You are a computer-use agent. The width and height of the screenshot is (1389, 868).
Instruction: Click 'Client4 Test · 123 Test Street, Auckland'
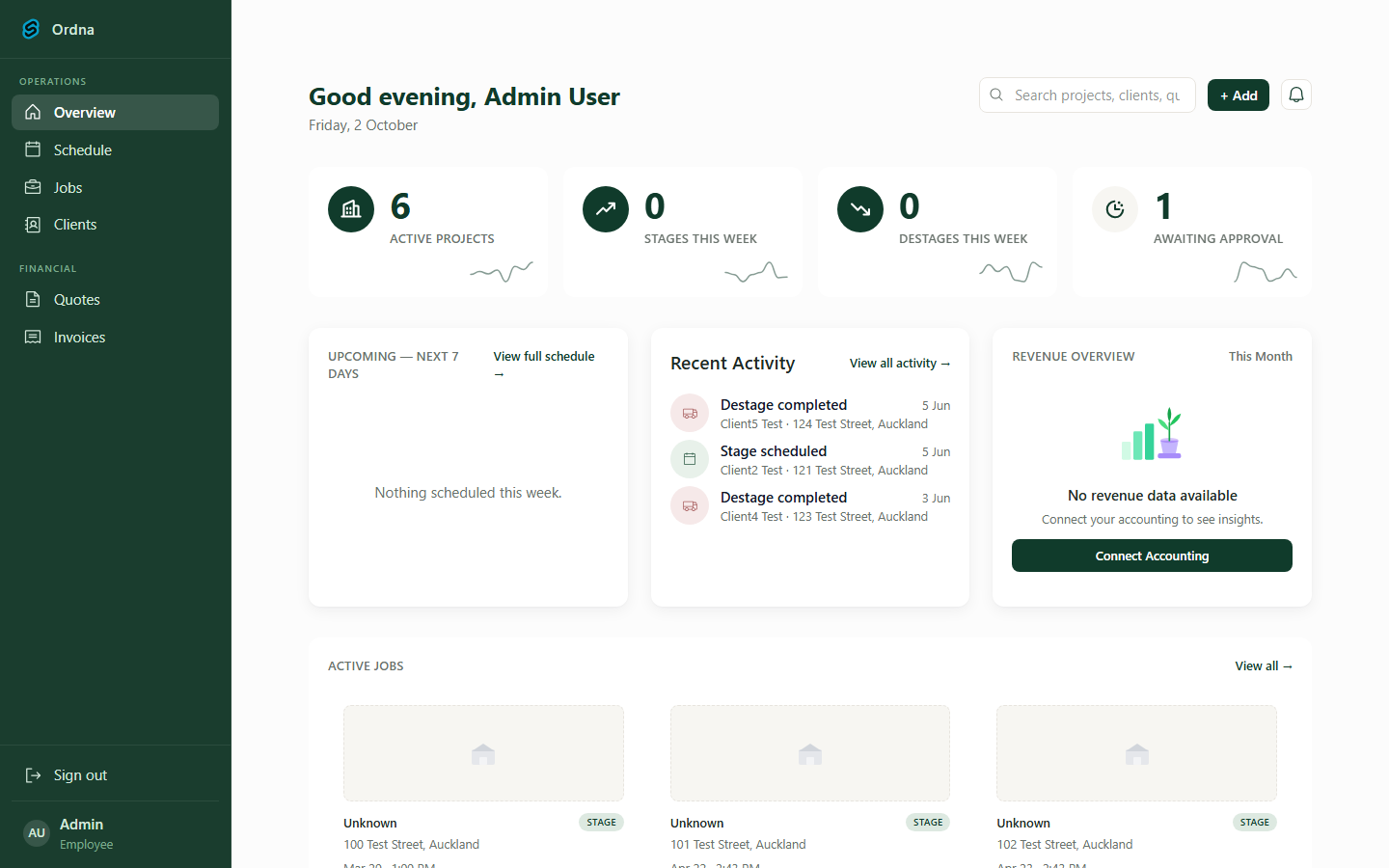(x=824, y=517)
